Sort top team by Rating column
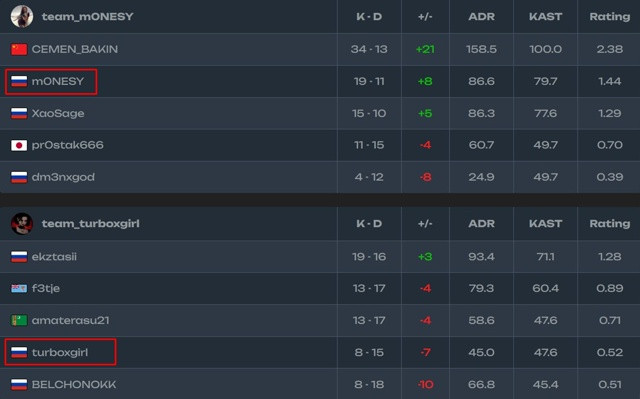The height and width of the screenshot is (399, 640). point(610,17)
